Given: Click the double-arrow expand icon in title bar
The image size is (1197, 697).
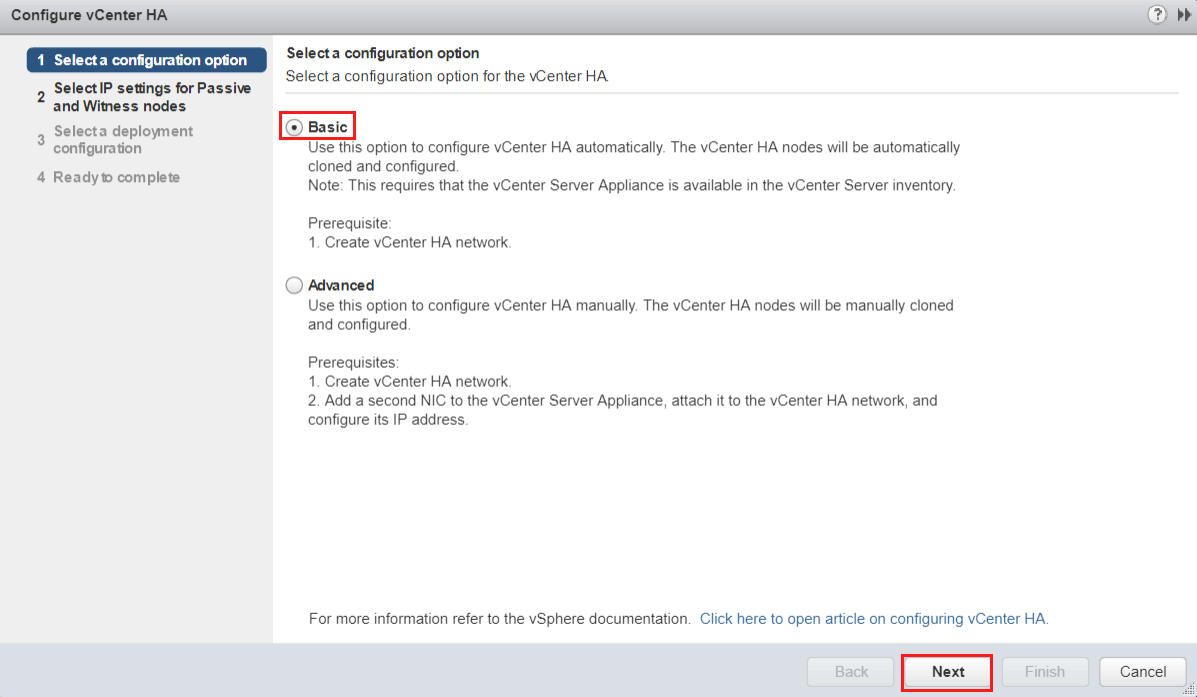Looking at the screenshot, I should (1184, 15).
